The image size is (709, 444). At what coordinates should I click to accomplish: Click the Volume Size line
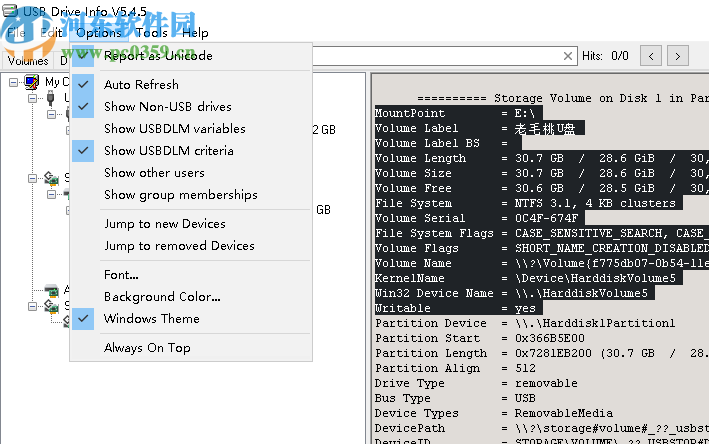tap(542, 173)
